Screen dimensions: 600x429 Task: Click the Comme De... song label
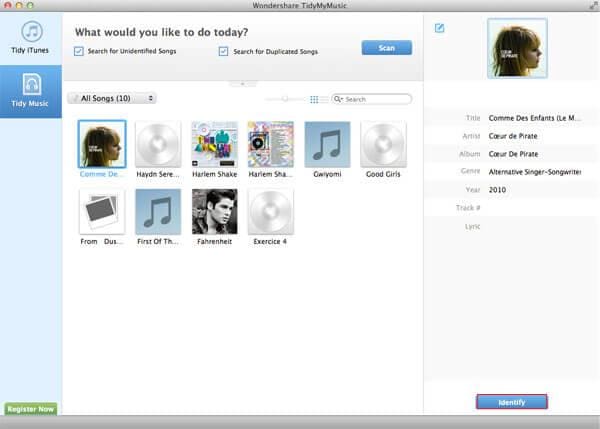[x=102, y=174]
